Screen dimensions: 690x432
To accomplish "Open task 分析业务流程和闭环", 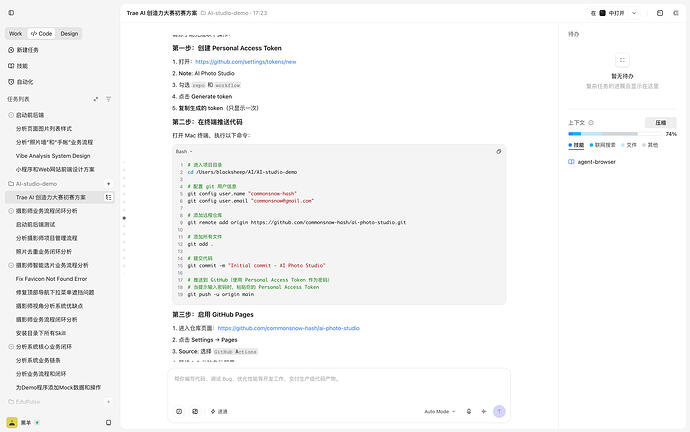I will point(41,374).
